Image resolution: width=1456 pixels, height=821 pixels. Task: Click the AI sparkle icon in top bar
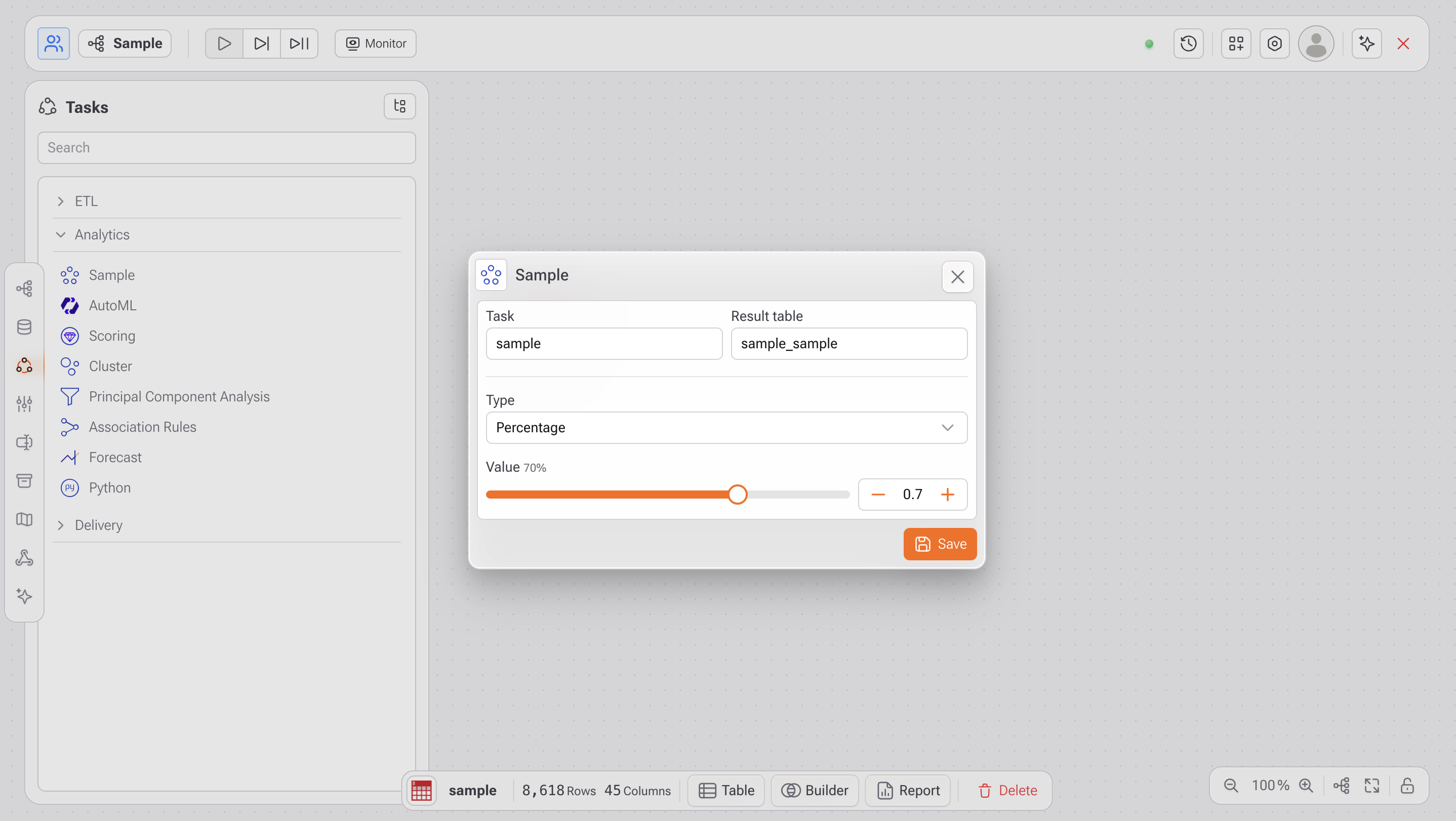(x=1366, y=44)
